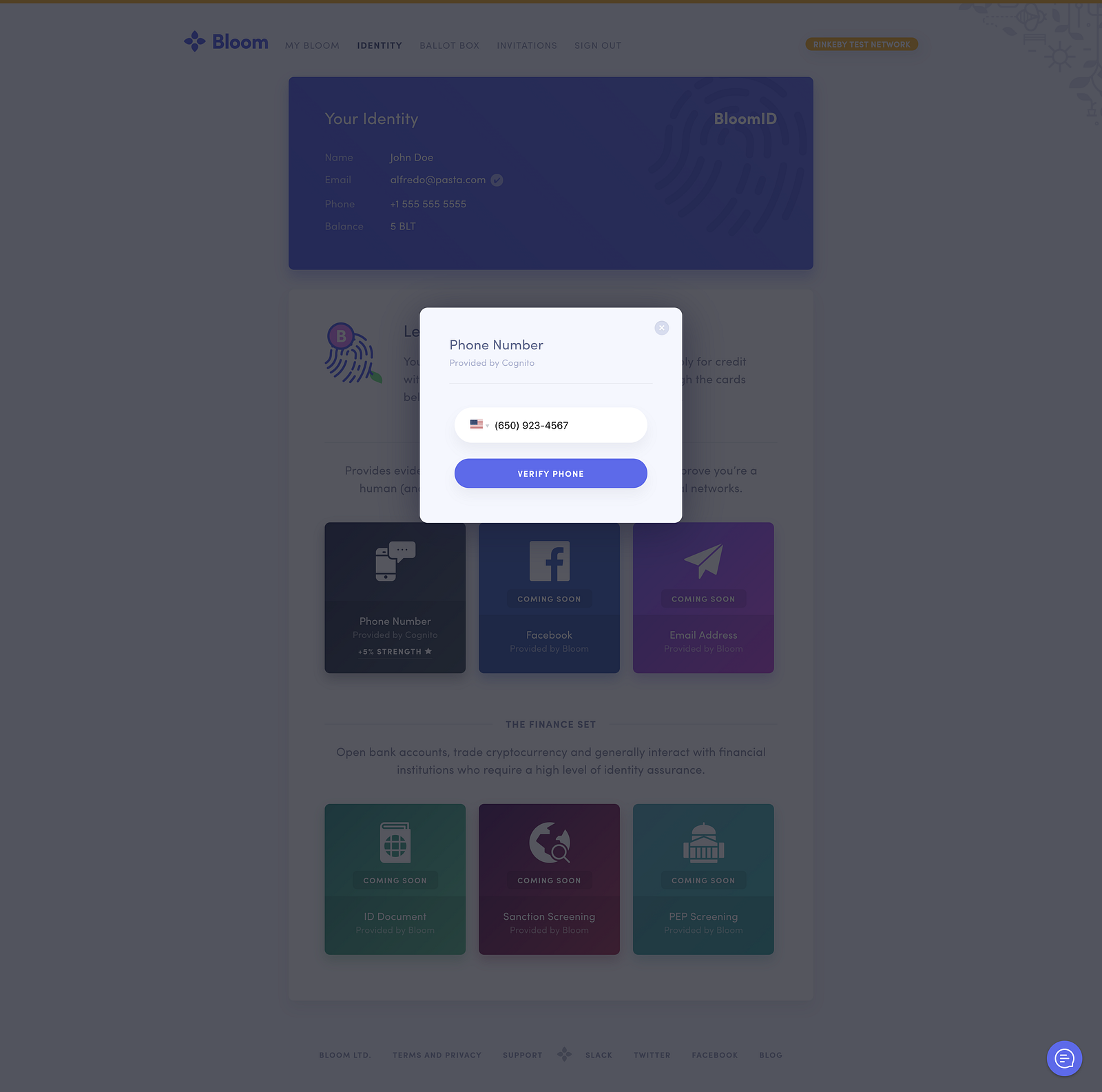Close the Phone Number dialog
This screenshot has width=1102, height=1092.
click(662, 328)
